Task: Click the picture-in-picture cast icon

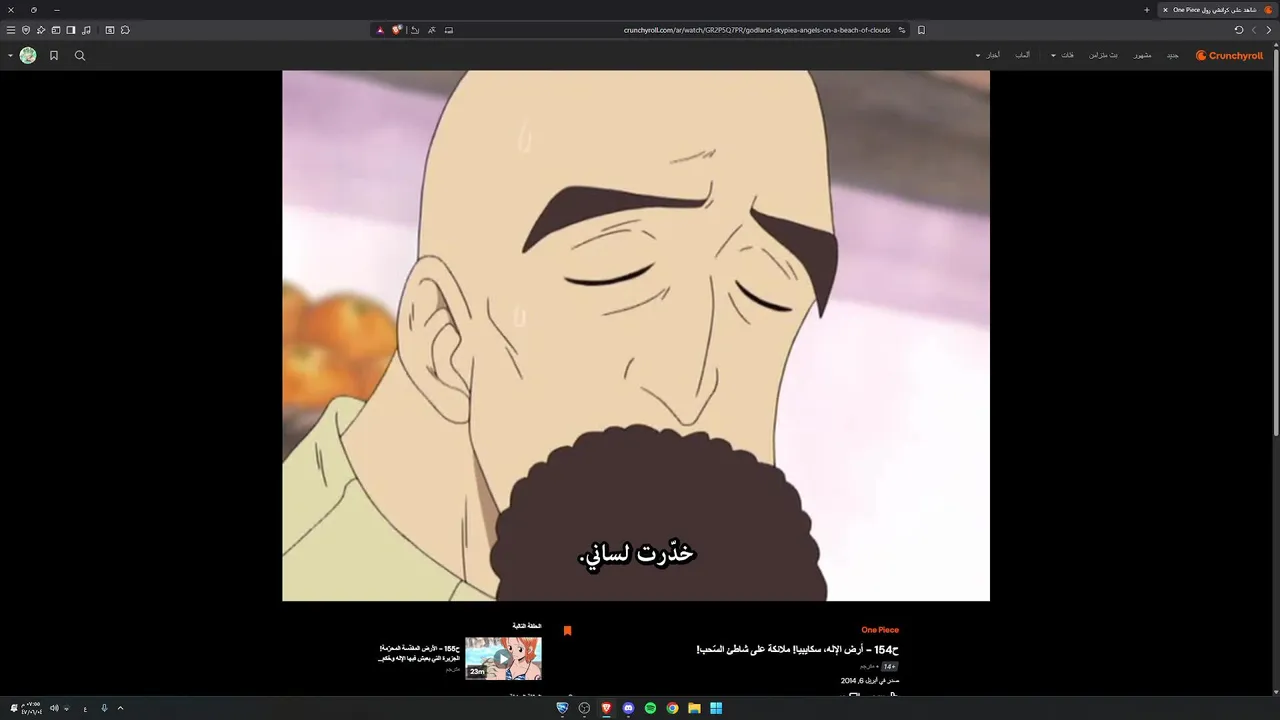Action: (449, 30)
